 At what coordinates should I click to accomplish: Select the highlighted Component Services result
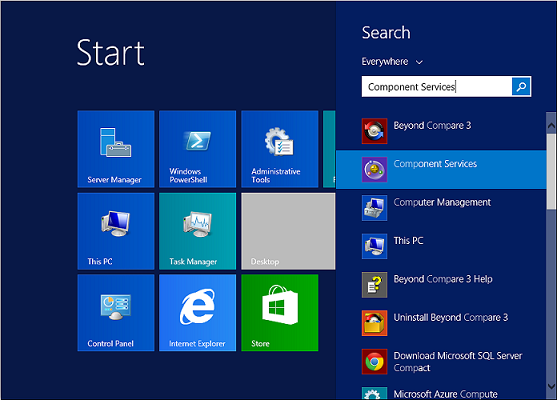point(441,169)
